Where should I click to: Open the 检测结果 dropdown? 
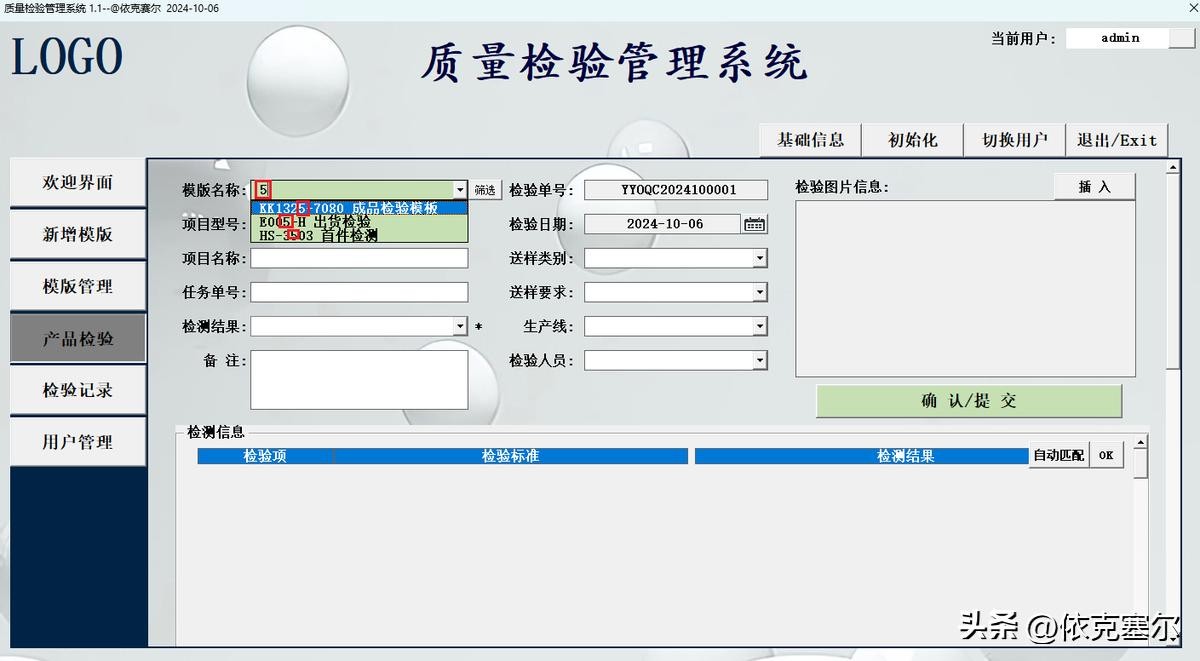460,326
